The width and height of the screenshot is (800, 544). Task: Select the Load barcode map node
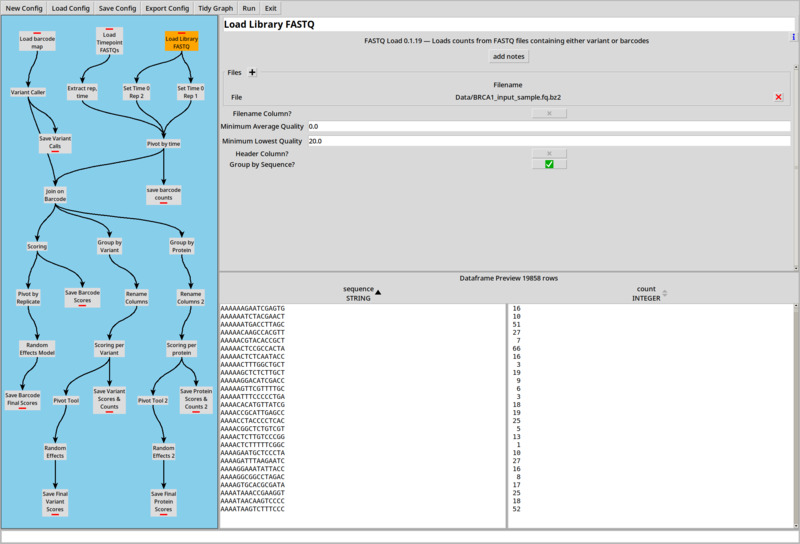point(37,42)
